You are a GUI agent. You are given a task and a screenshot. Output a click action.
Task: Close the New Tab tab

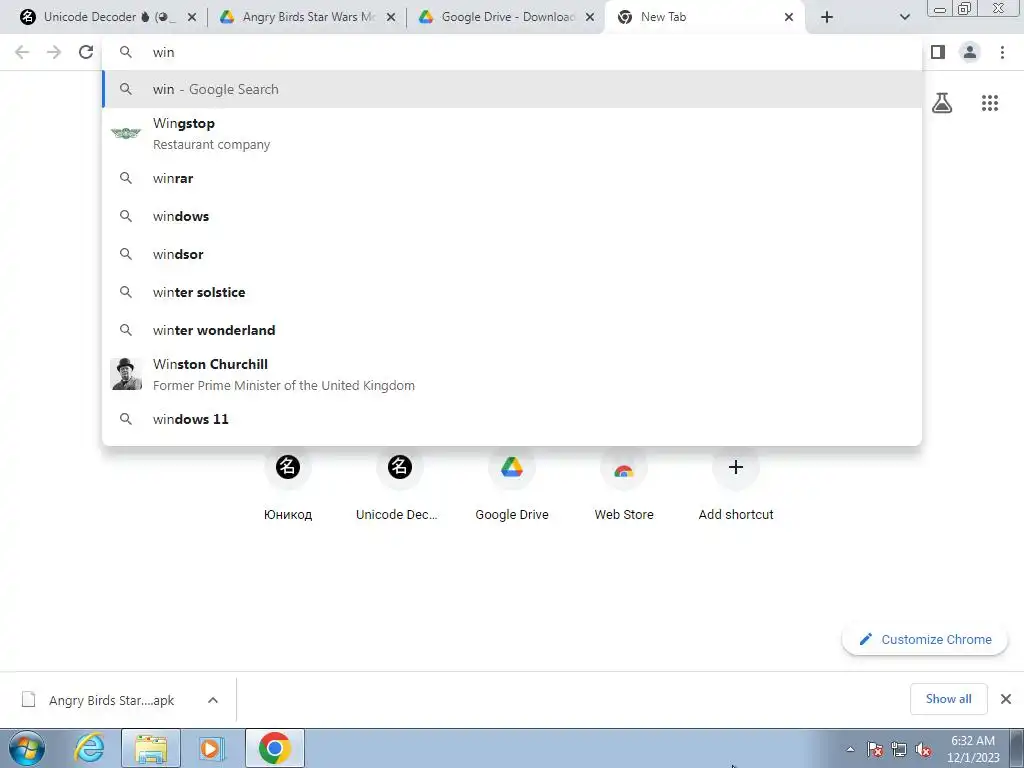789,17
